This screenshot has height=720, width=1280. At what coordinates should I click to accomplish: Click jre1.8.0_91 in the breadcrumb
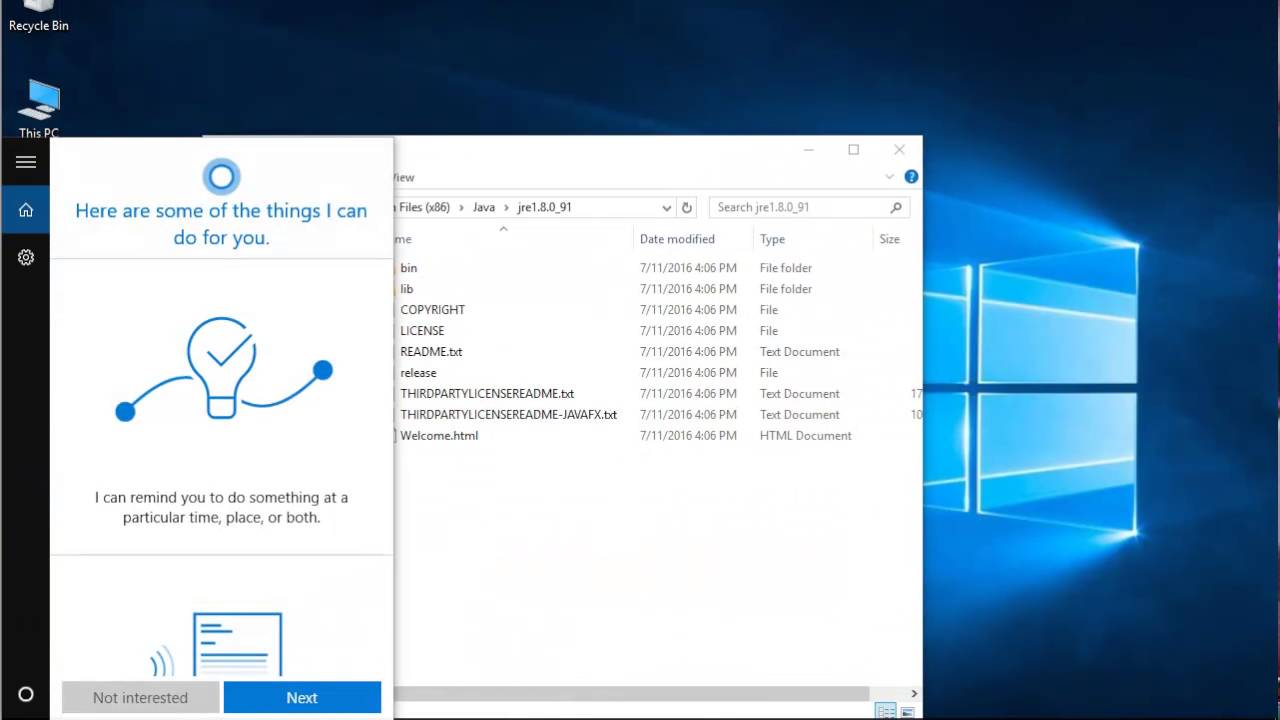pos(544,207)
